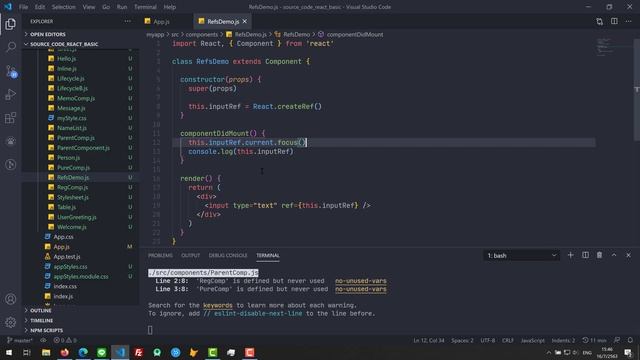Open the Manage gear in activity bar
Image resolution: width=640 pixels, height=360 pixels.
click(11, 322)
